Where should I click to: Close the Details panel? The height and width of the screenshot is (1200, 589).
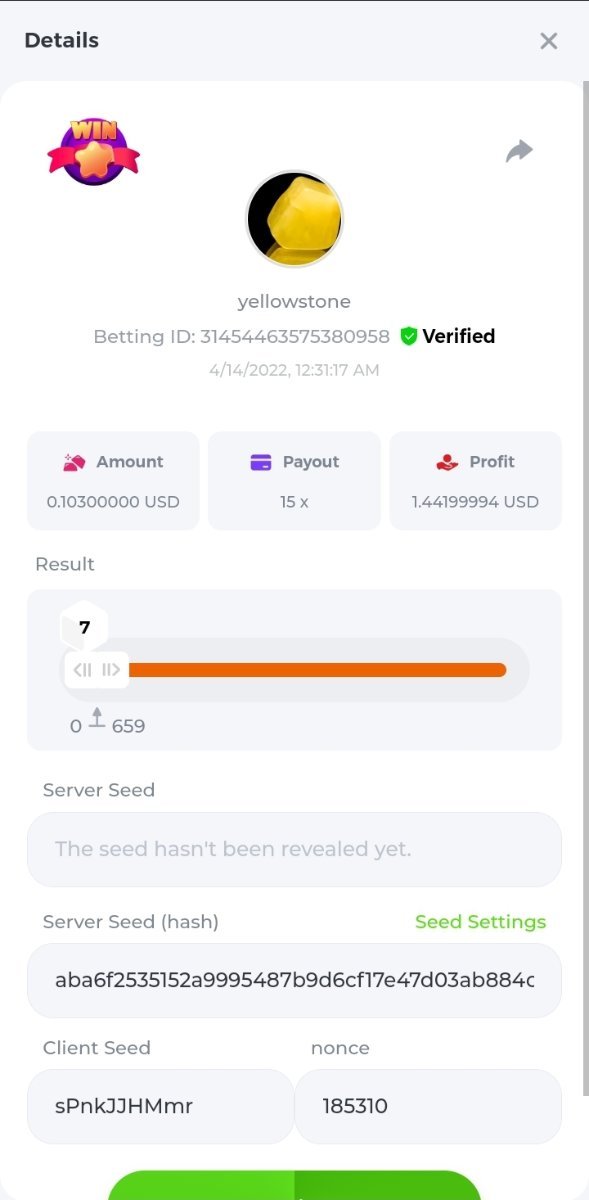pyautogui.click(x=548, y=41)
